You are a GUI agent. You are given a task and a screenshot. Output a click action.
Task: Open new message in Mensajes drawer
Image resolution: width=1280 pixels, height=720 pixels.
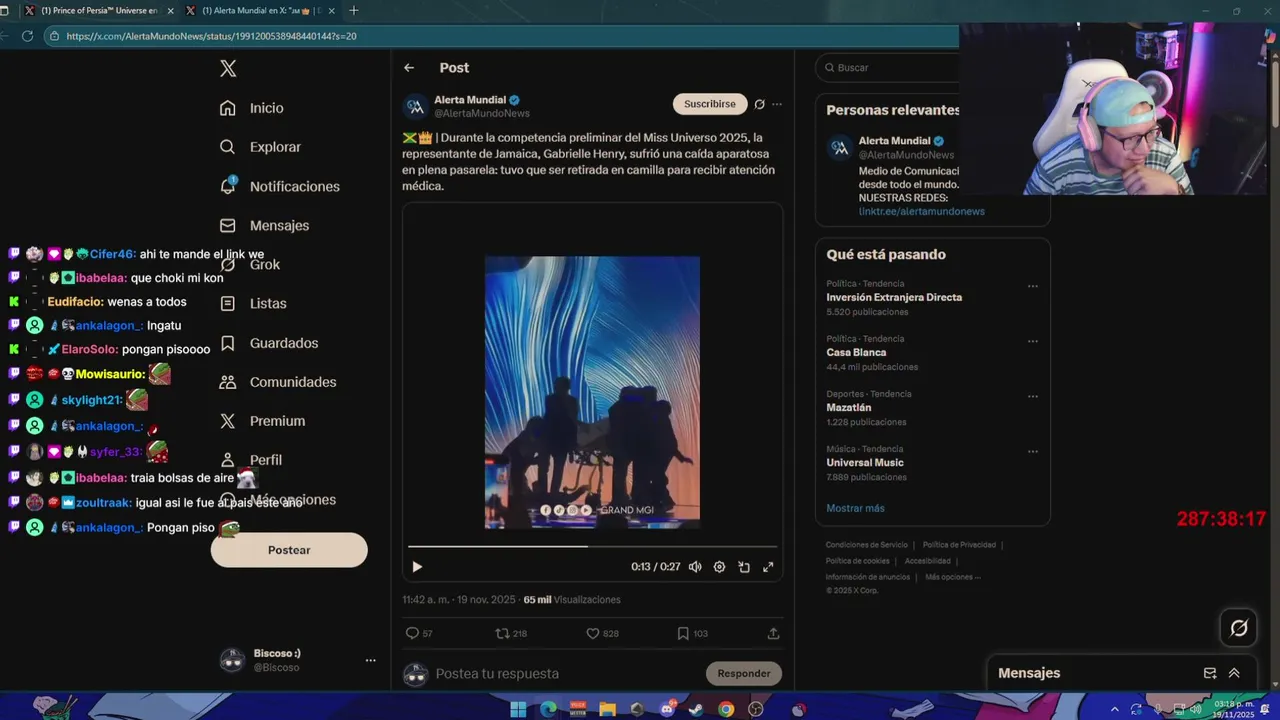coord(1210,673)
